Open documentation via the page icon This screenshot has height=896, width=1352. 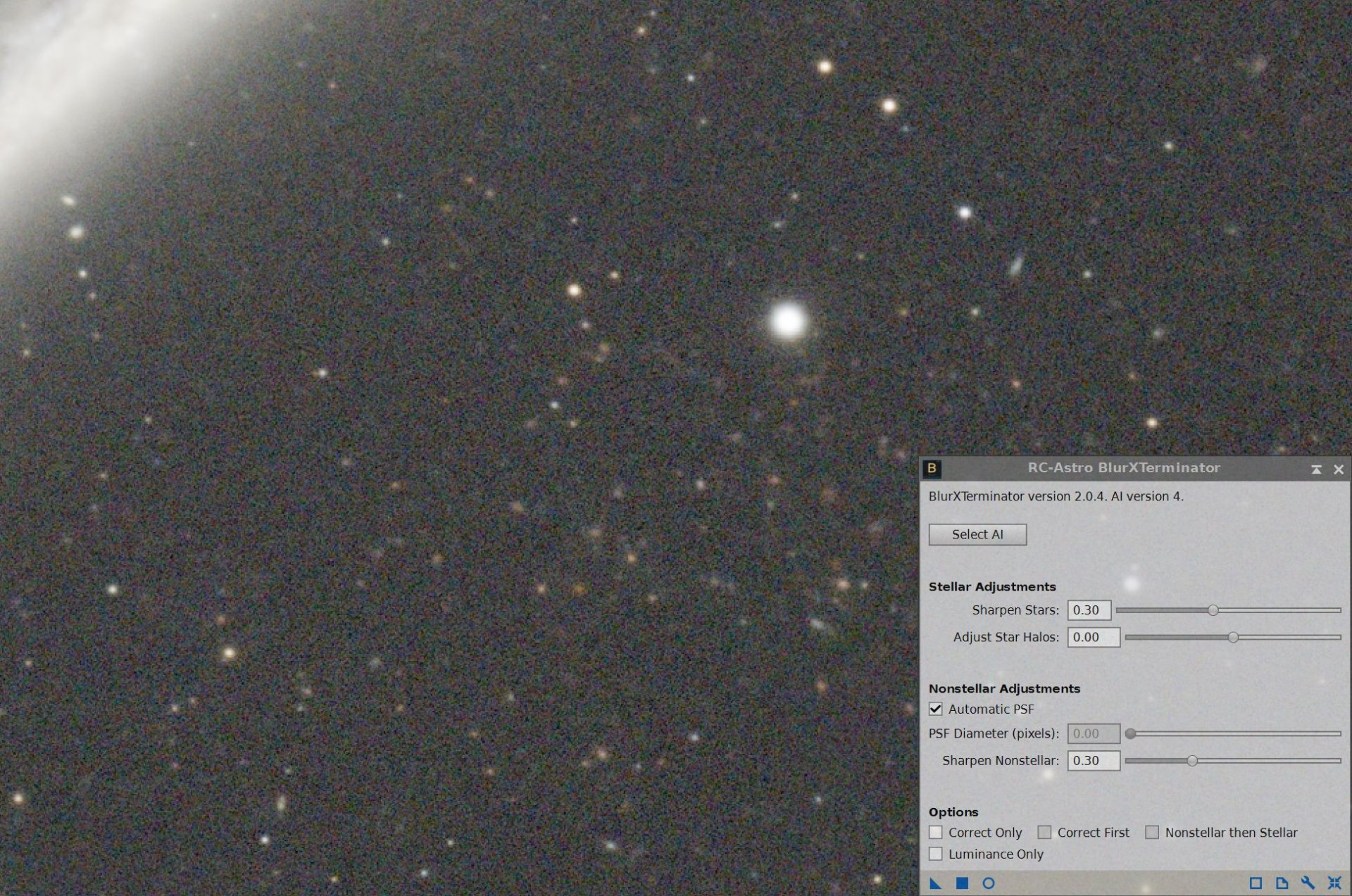coord(1282,883)
